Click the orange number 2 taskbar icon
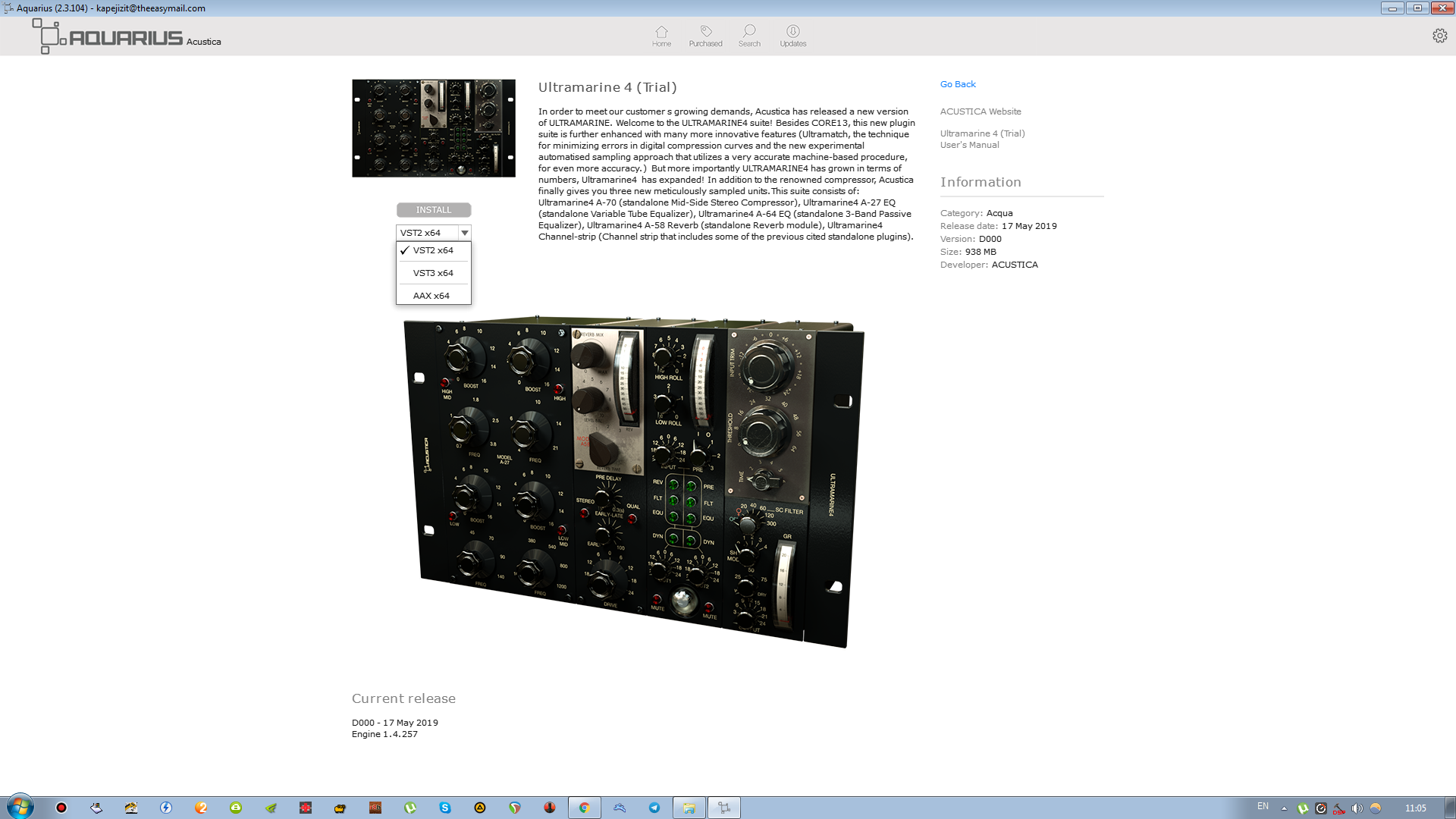The image size is (1456, 819). point(201,808)
